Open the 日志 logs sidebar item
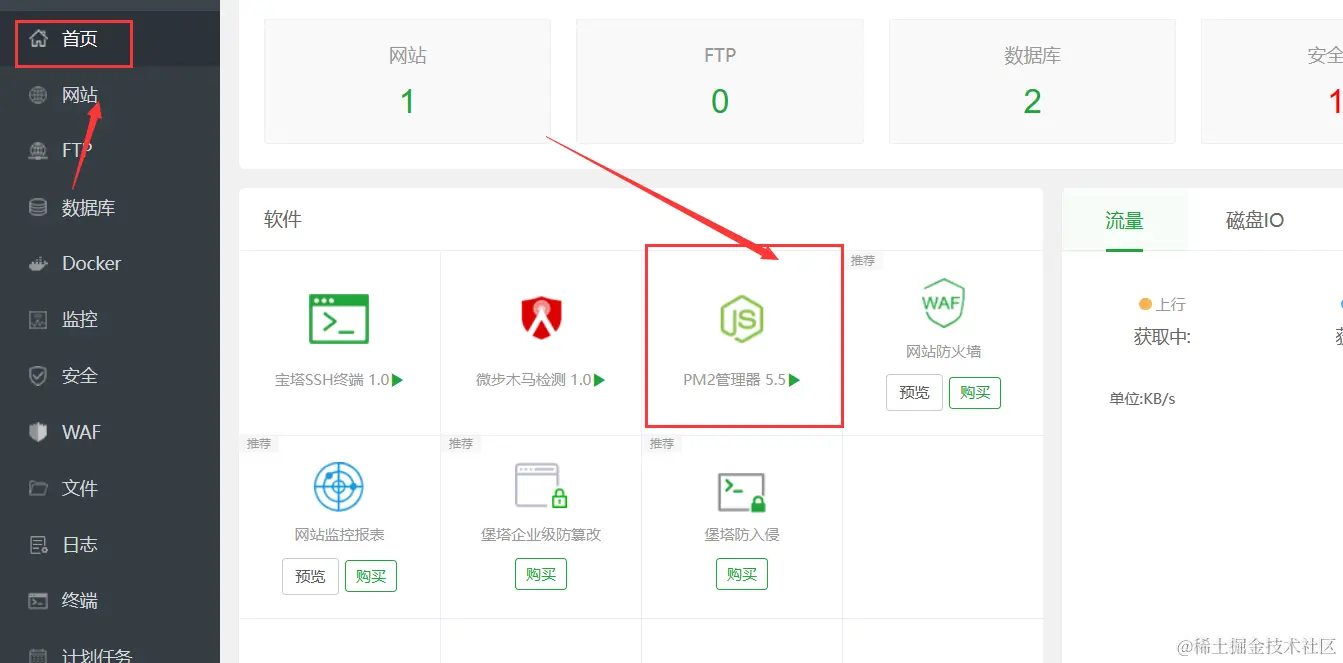Viewport: 1343px width, 663px height. pos(110,544)
